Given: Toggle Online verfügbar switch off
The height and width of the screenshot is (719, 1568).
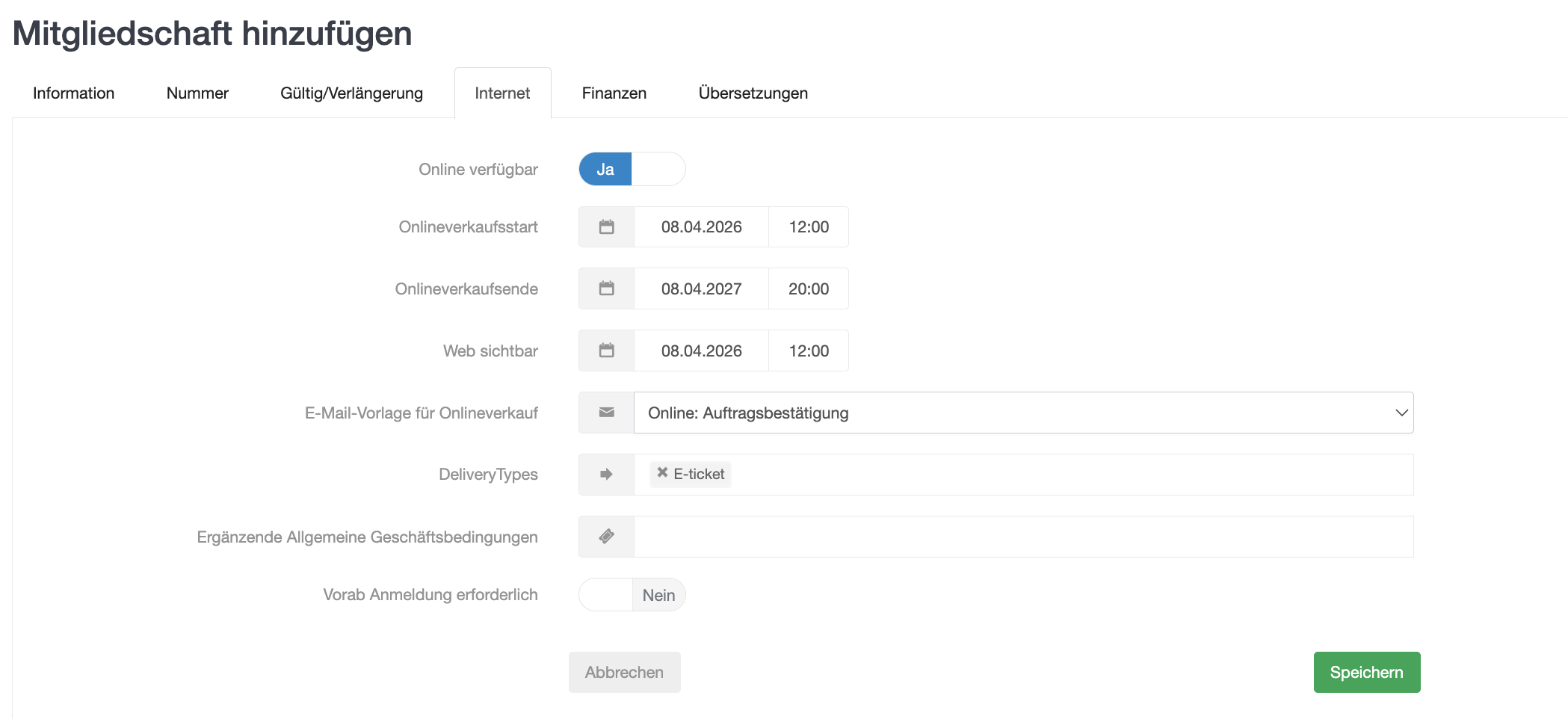Looking at the screenshot, I should tap(632, 169).
